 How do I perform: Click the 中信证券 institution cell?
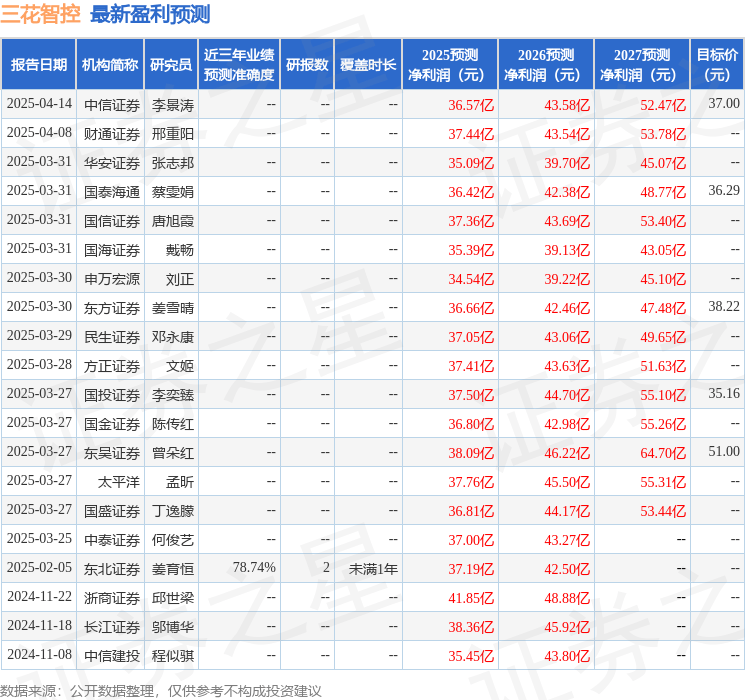pyautogui.click(x=112, y=105)
